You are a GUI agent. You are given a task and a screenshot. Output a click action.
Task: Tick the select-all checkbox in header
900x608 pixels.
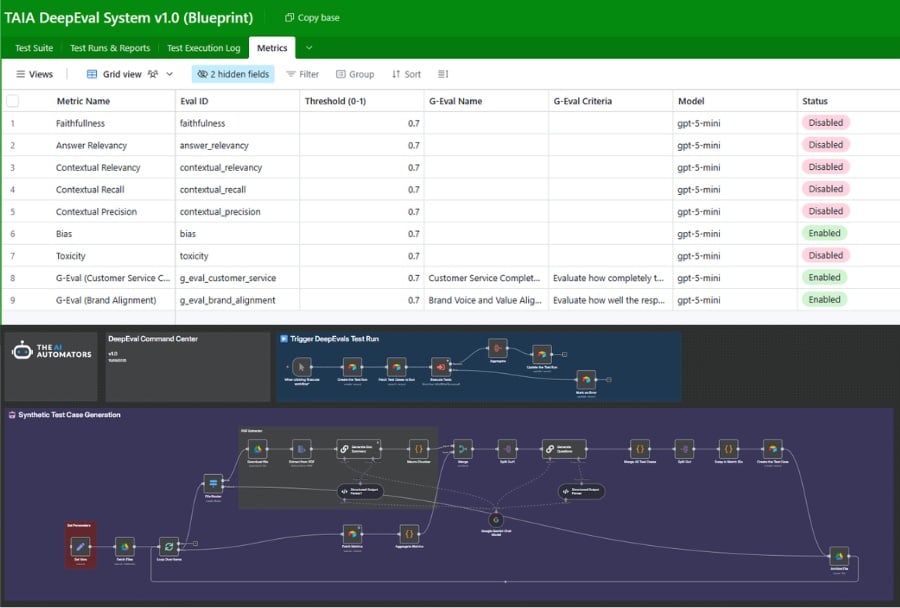[13, 101]
